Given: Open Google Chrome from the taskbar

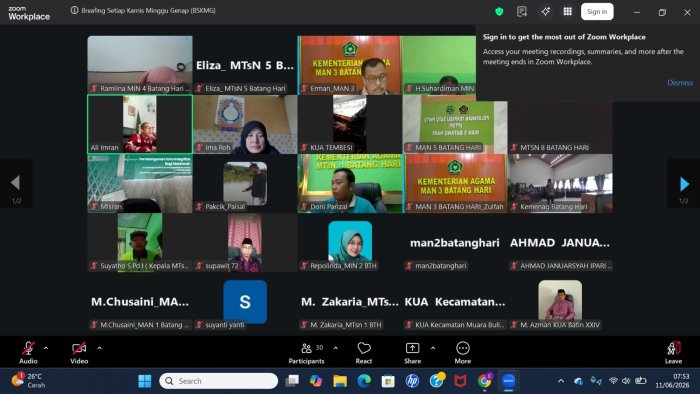Looking at the screenshot, I should tap(484, 381).
